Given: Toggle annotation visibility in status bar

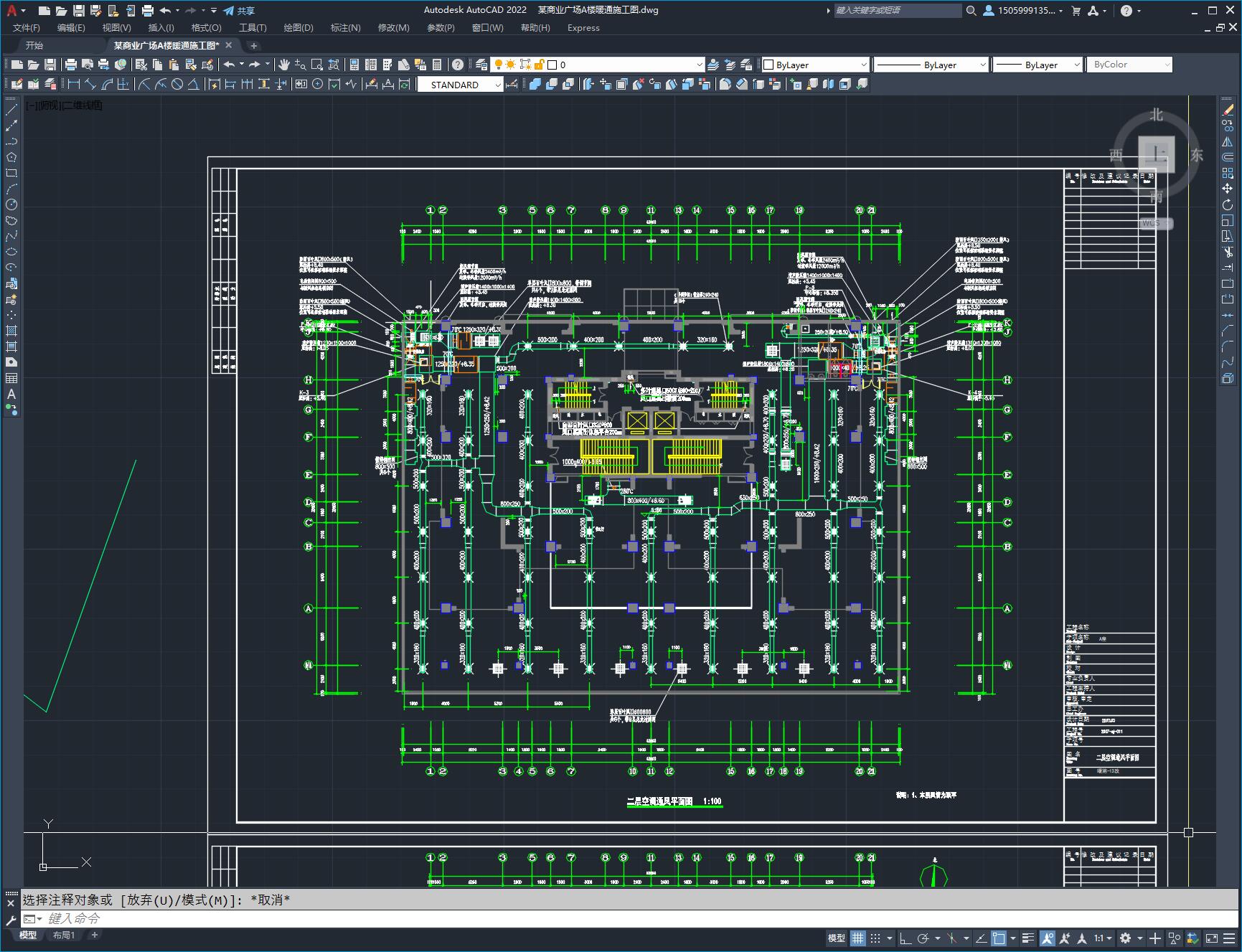Looking at the screenshot, I should 1048,938.
